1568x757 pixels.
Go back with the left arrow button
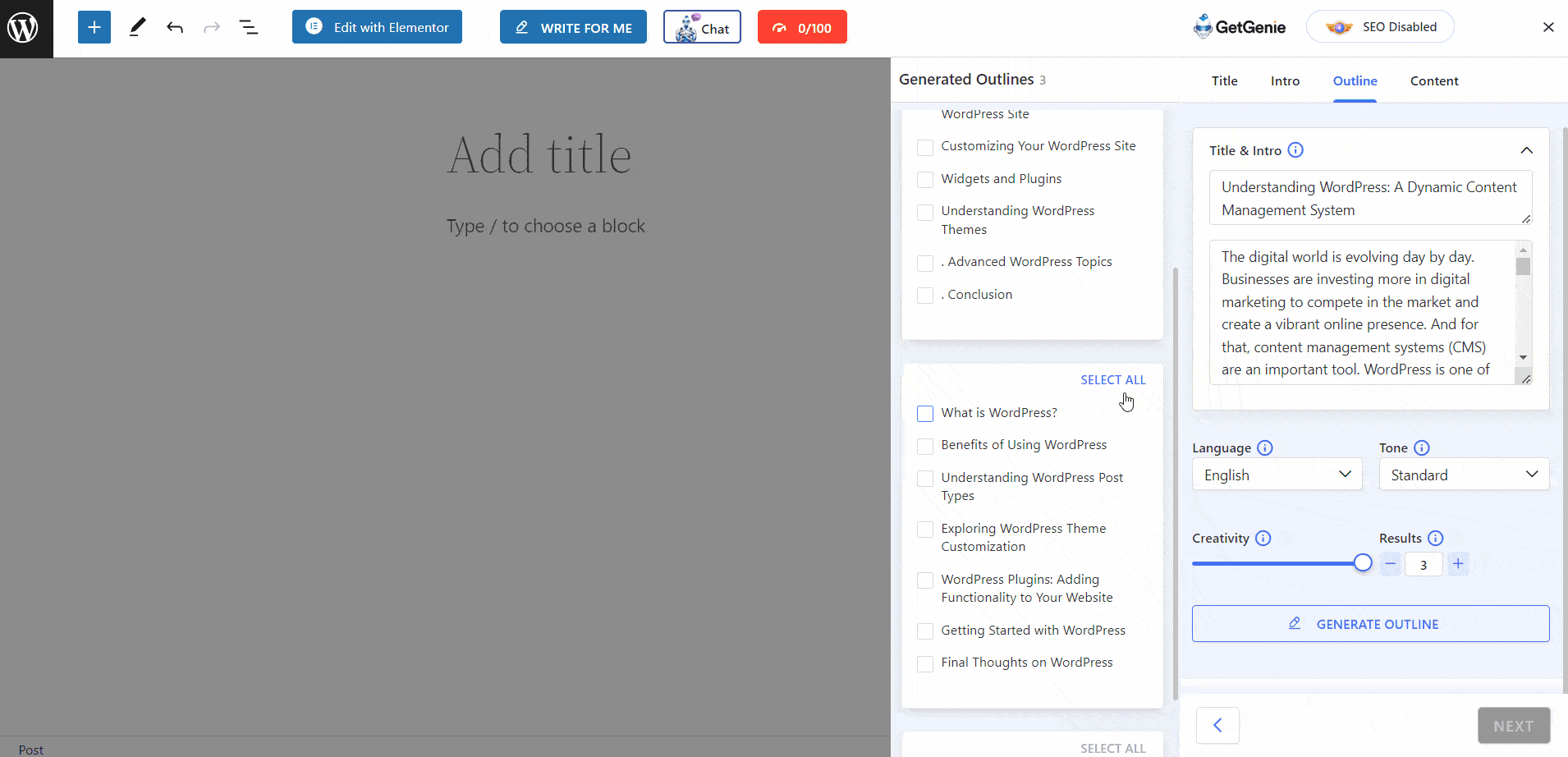click(x=1217, y=725)
